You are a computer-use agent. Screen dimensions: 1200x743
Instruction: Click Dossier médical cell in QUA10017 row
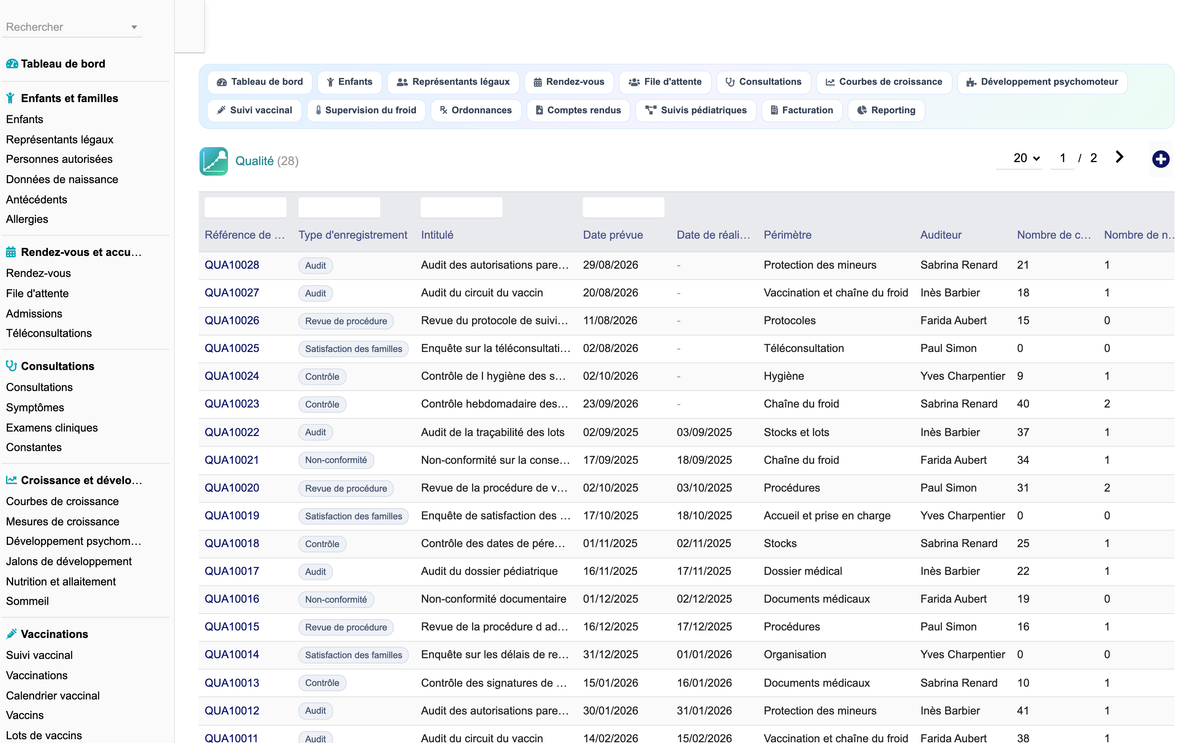(803, 571)
